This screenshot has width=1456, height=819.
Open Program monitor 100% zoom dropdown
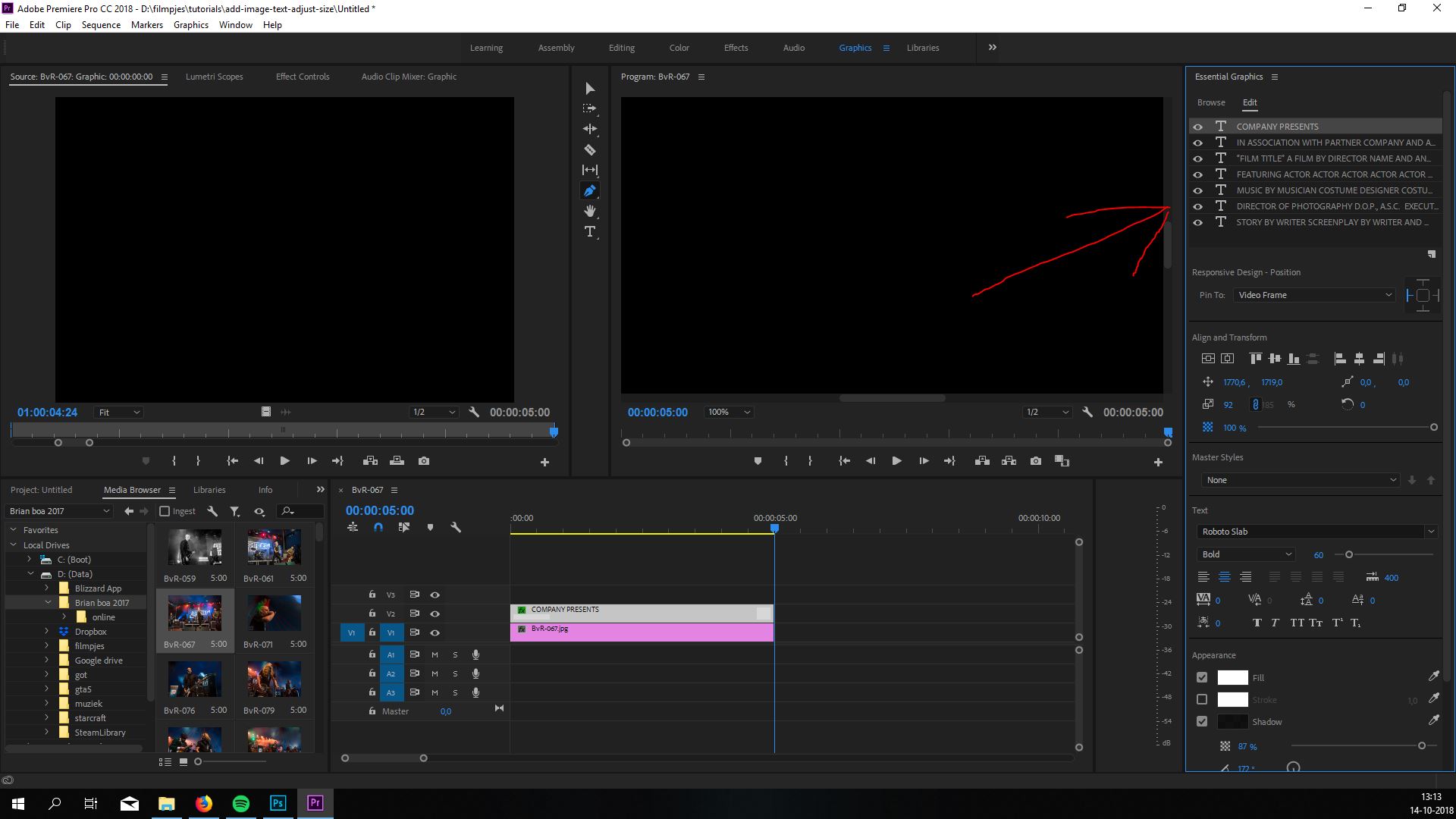[x=728, y=412]
